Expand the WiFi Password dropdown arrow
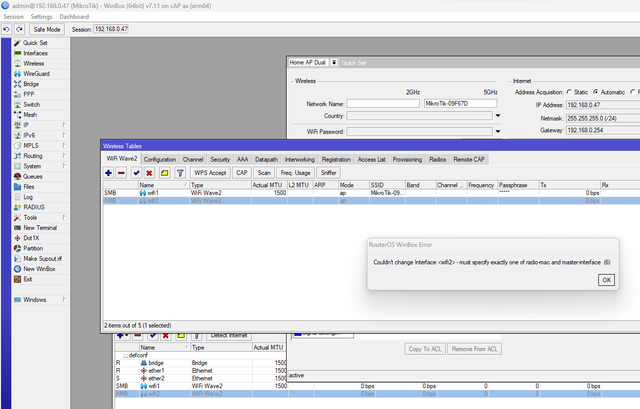Viewport: 640px width, 409px height. click(498, 131)
